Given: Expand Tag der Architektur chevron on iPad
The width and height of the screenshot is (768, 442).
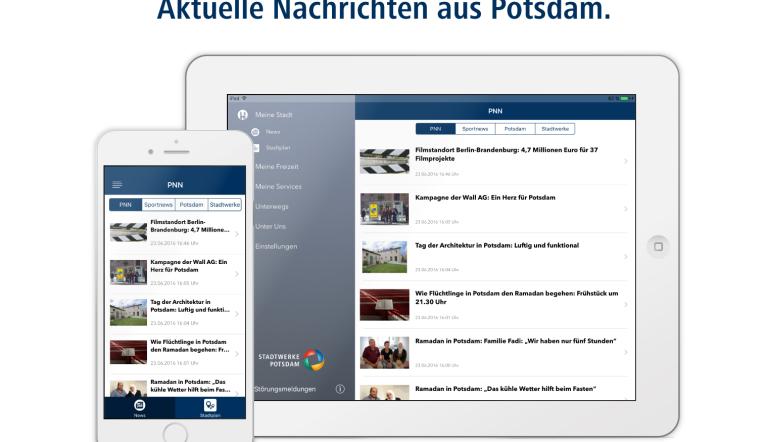Looking at the screenshot, I should [x=626, y=257].
